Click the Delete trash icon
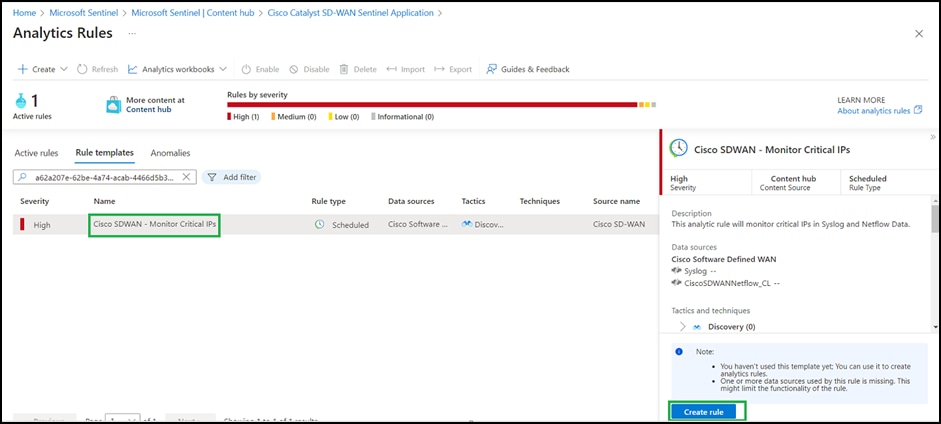 click(344, 69)
